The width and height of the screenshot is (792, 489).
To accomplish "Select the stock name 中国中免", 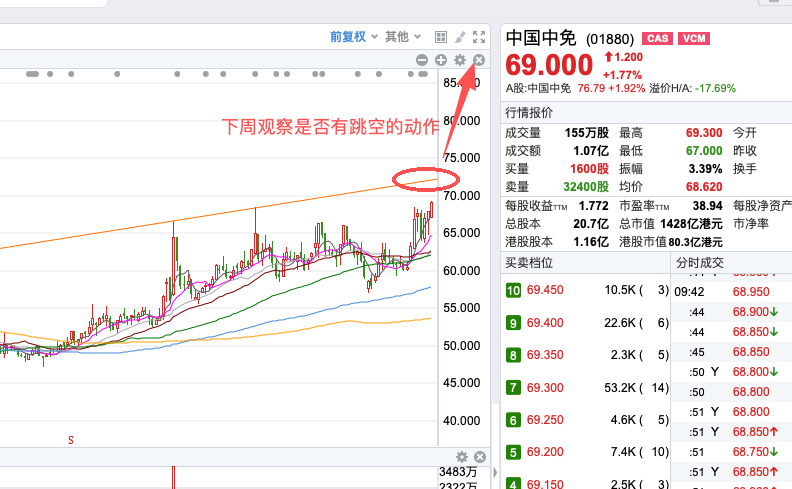I will pyautogui.click(x=540, y=38).
